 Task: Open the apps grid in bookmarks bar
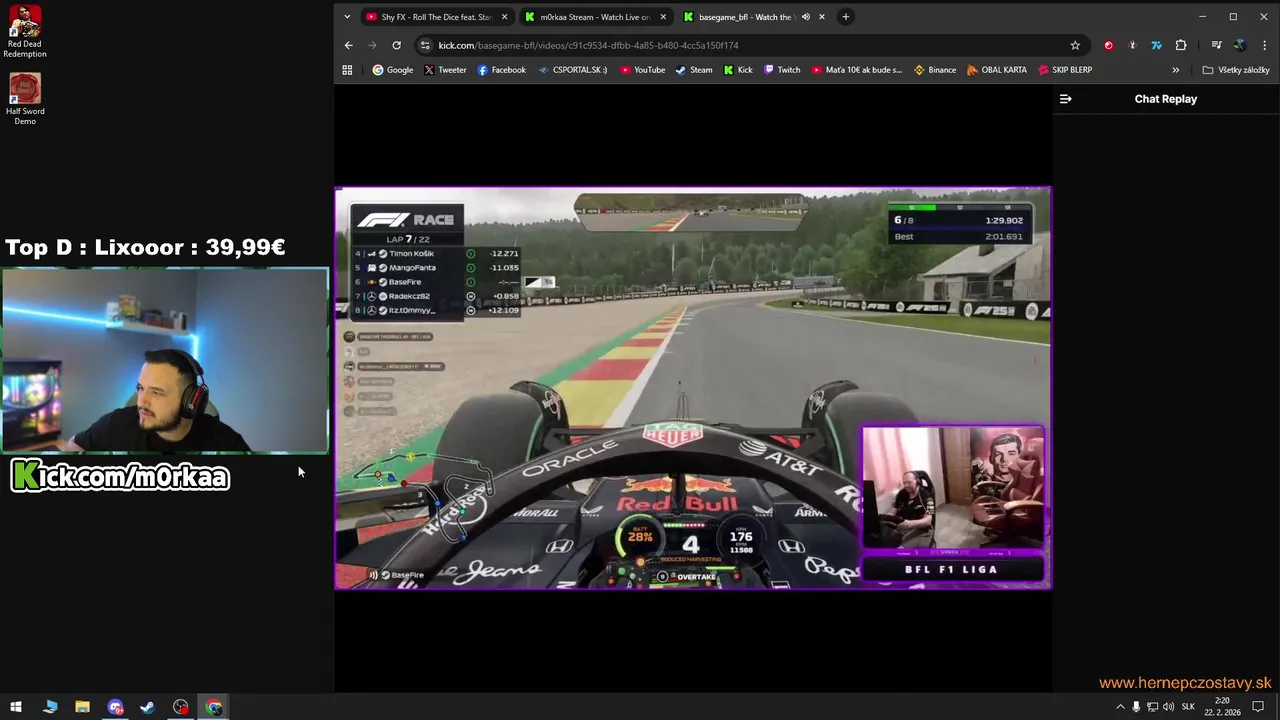tap(347, 70)
